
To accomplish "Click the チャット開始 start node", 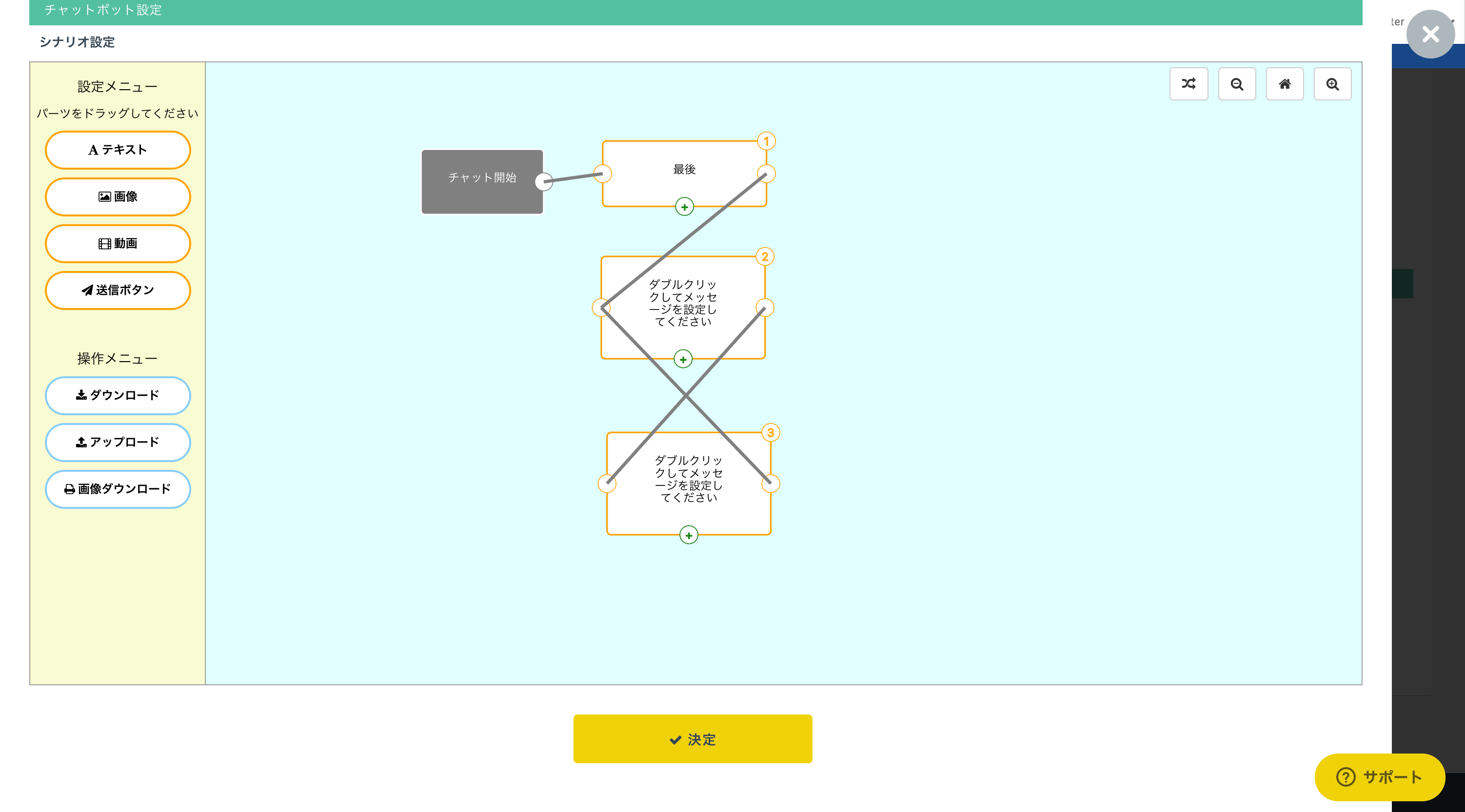I will (x=482, y=181).
